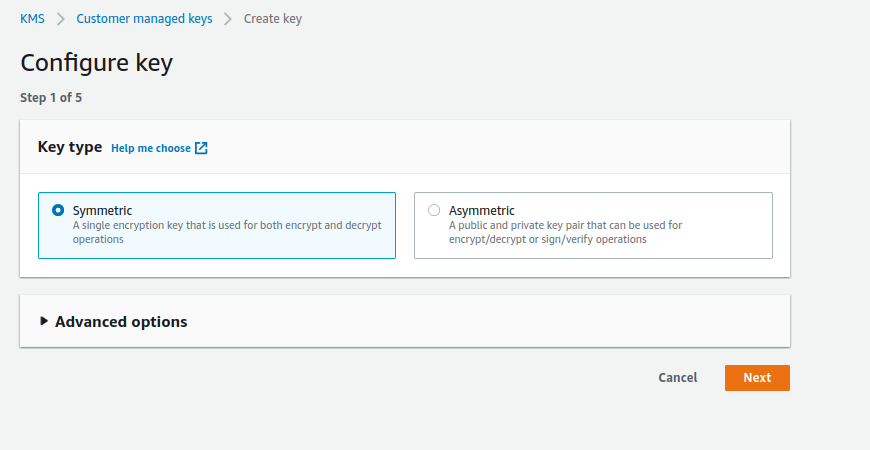Open the Help me choose link
870x450 pixels.
pyautogui.click(x=151, y=148)
